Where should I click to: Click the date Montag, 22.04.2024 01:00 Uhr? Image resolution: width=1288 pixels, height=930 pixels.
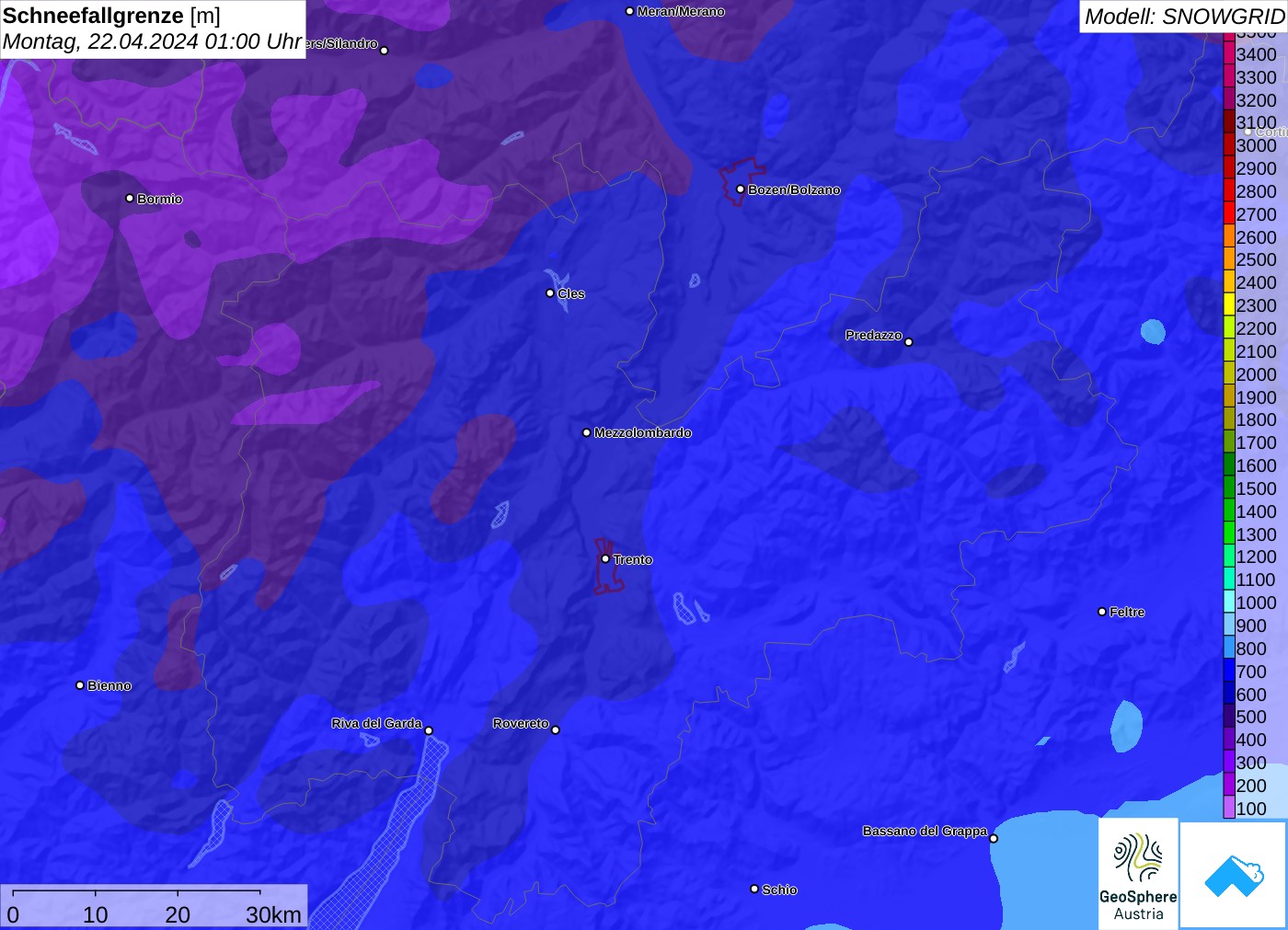point(153,41)
